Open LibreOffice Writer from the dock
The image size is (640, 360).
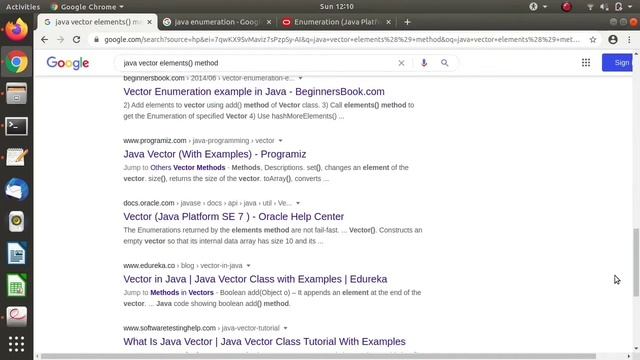(x=16, y=253)
